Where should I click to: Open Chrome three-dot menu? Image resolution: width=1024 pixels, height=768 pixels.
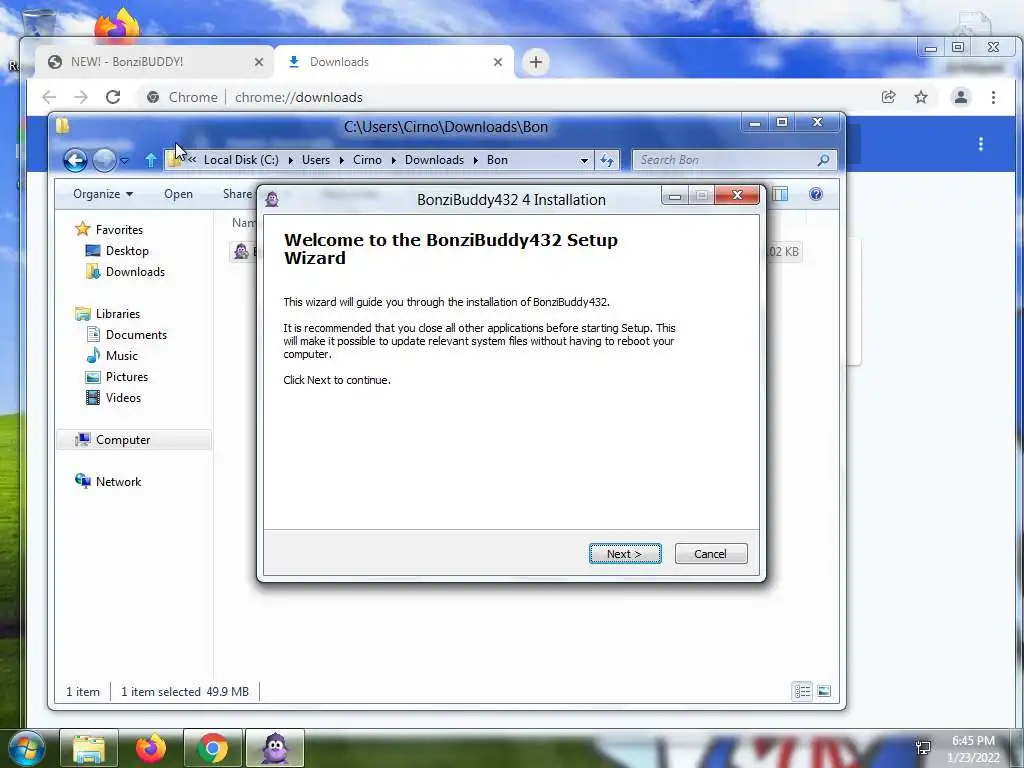(x=993, y=97)
